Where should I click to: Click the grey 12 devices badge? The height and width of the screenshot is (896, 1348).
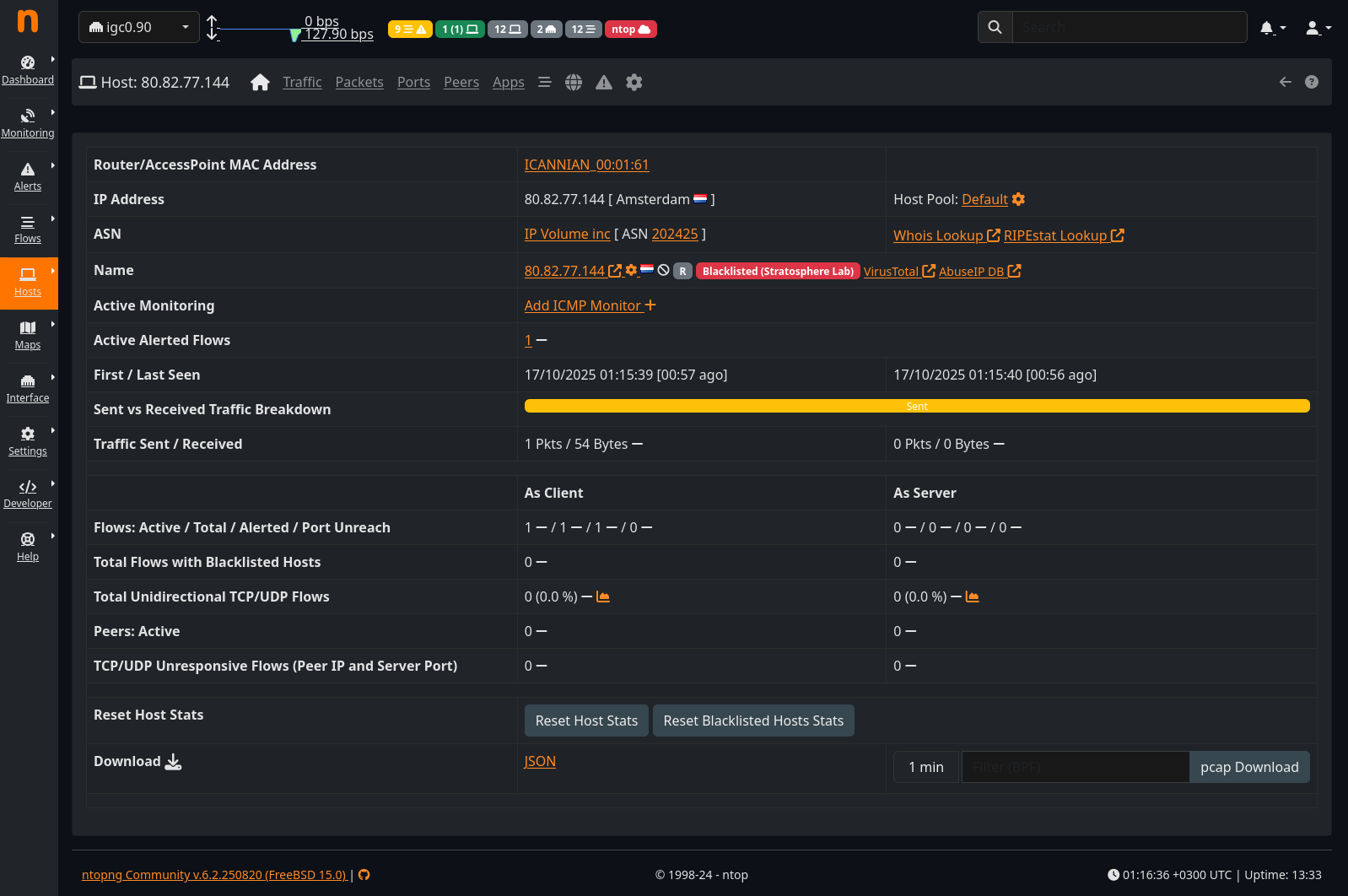[507, 29]
